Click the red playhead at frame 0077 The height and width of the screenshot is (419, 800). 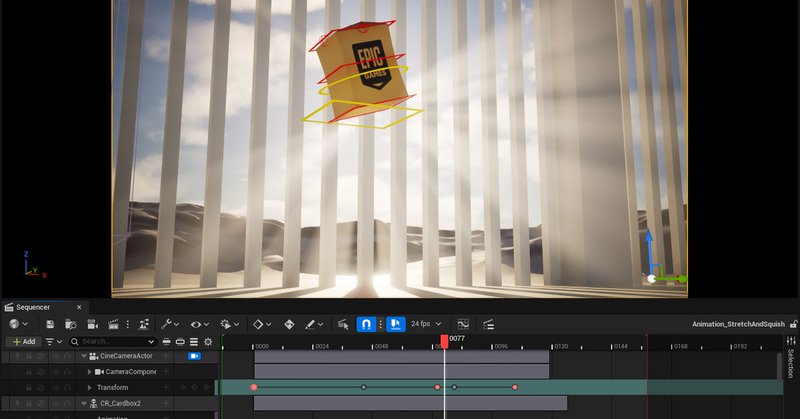[x=444, y=341]
